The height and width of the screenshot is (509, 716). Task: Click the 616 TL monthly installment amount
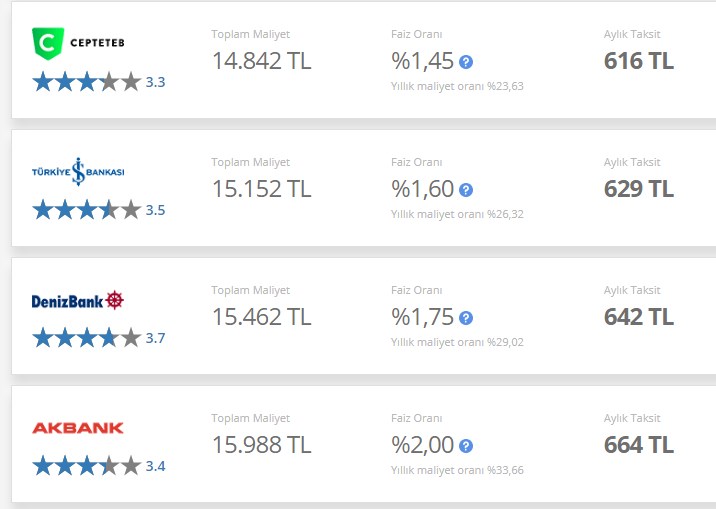point(638,61)
